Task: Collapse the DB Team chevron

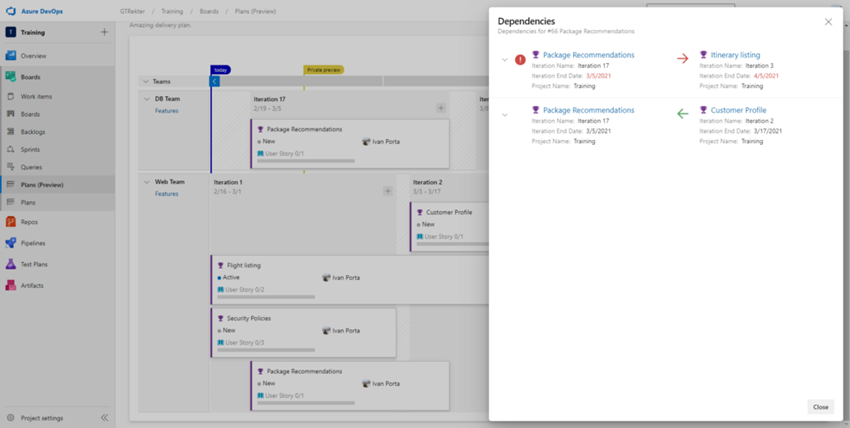Action: (146, 99)
